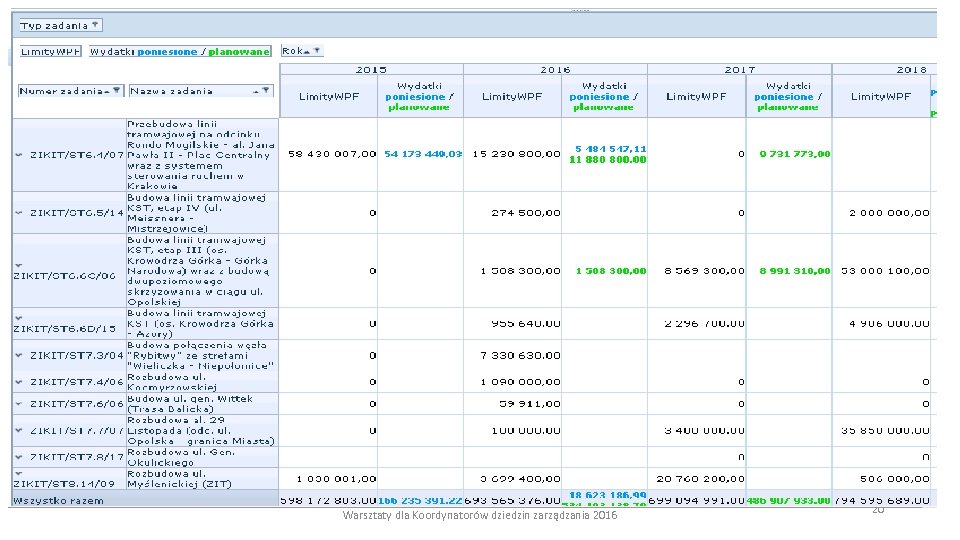
Task: Expand row ZIKIT/ST6.4/07
Action: [x=19, y=155]
